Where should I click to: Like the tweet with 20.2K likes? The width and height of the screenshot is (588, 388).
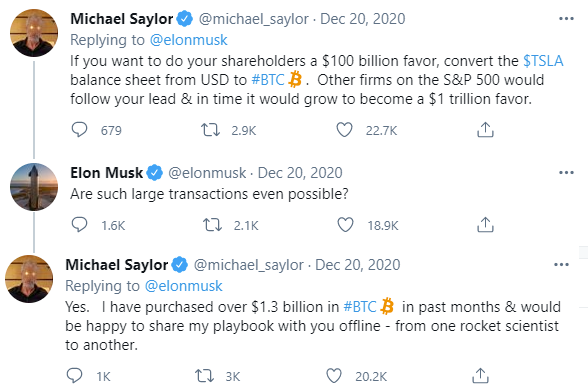click(x=334, y=376)
